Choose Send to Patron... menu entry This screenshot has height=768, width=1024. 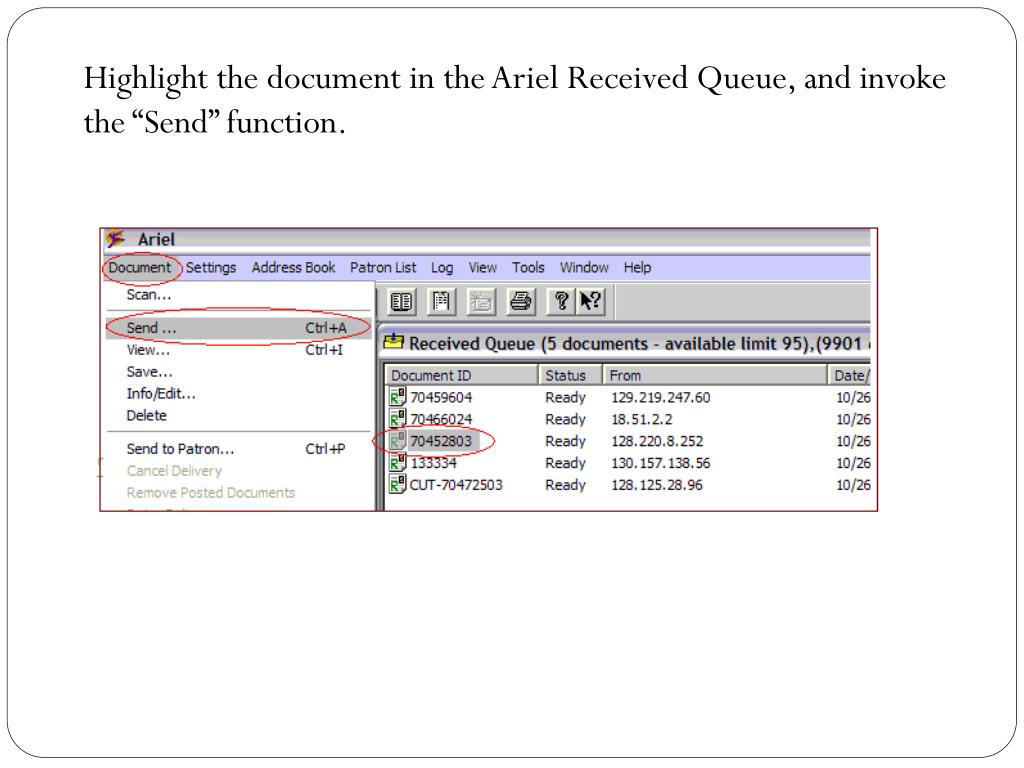(239, 449)
